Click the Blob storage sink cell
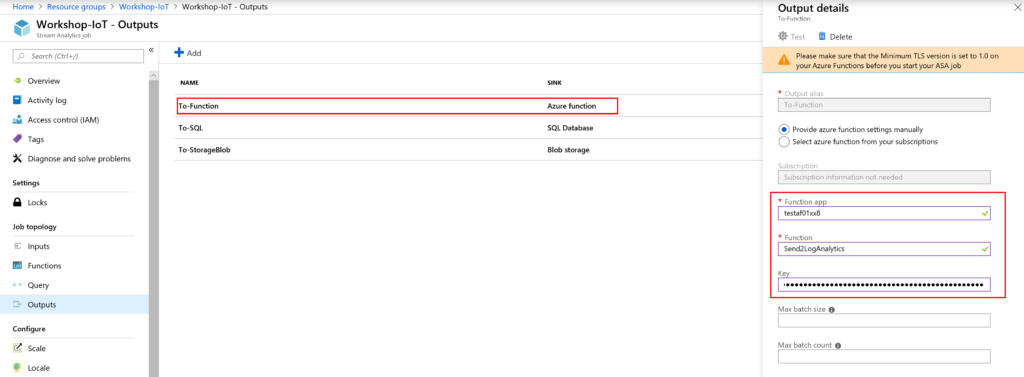 point(568,150)
